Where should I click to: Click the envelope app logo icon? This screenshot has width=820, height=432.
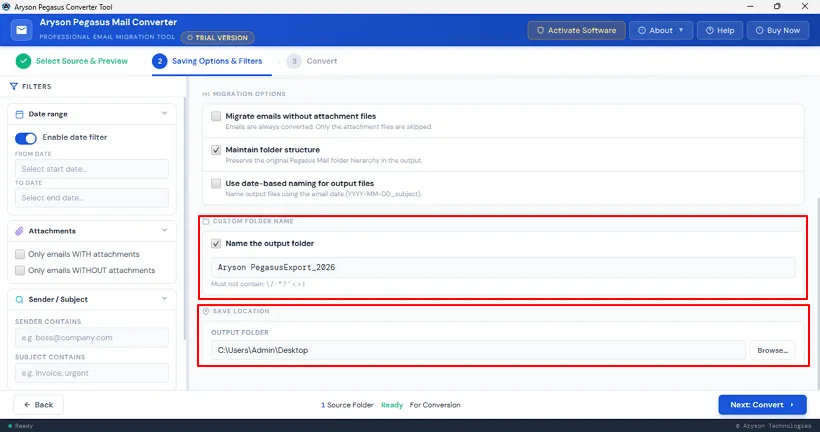click(x=22, y=30)
